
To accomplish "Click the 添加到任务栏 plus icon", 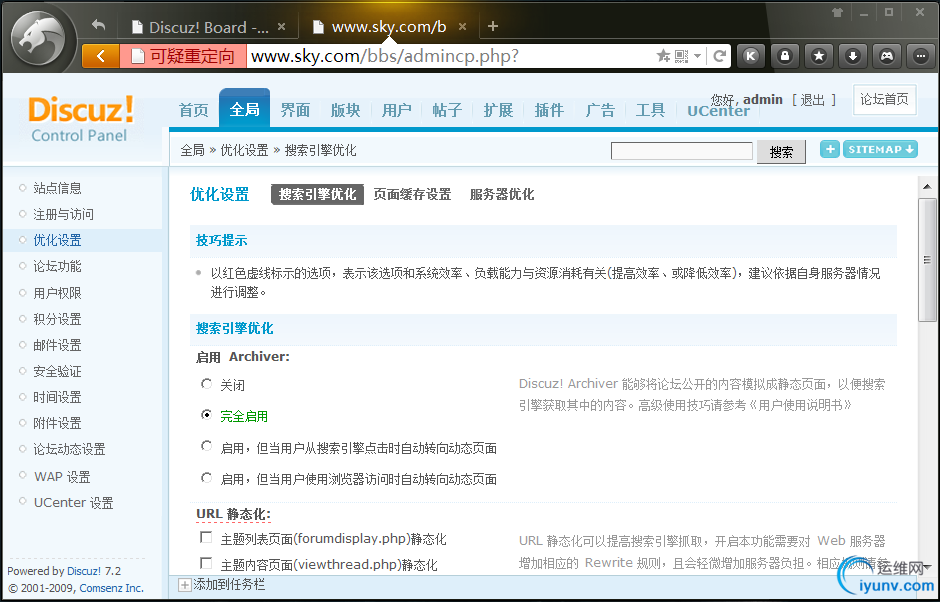I will pos(185,585).
